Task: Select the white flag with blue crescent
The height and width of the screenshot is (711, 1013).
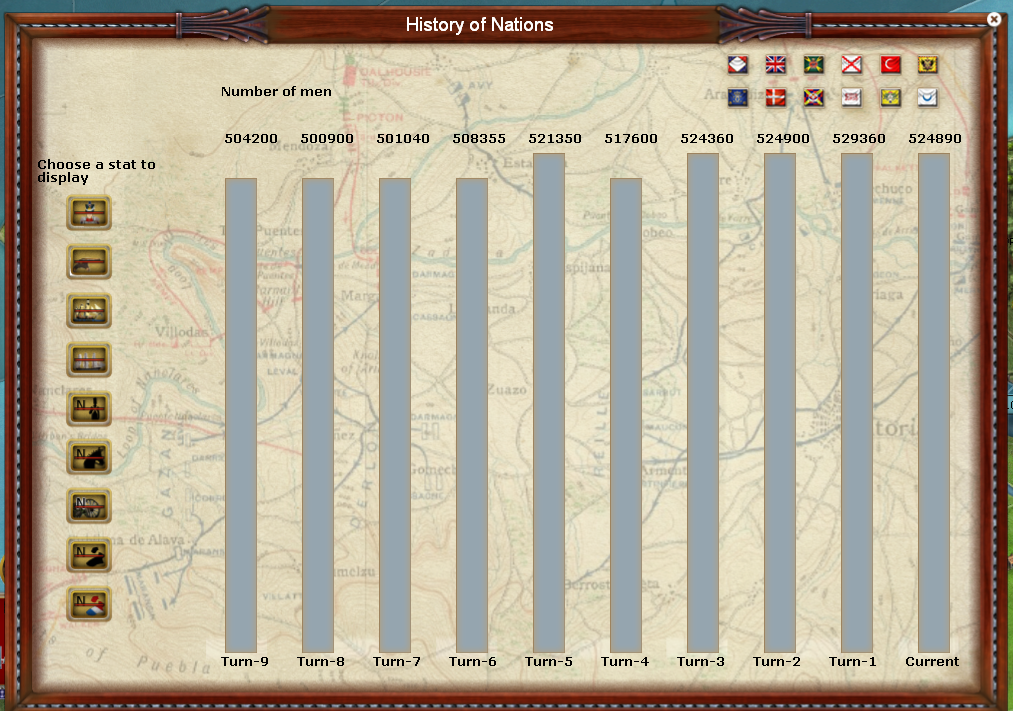Action: click(928, 97)
